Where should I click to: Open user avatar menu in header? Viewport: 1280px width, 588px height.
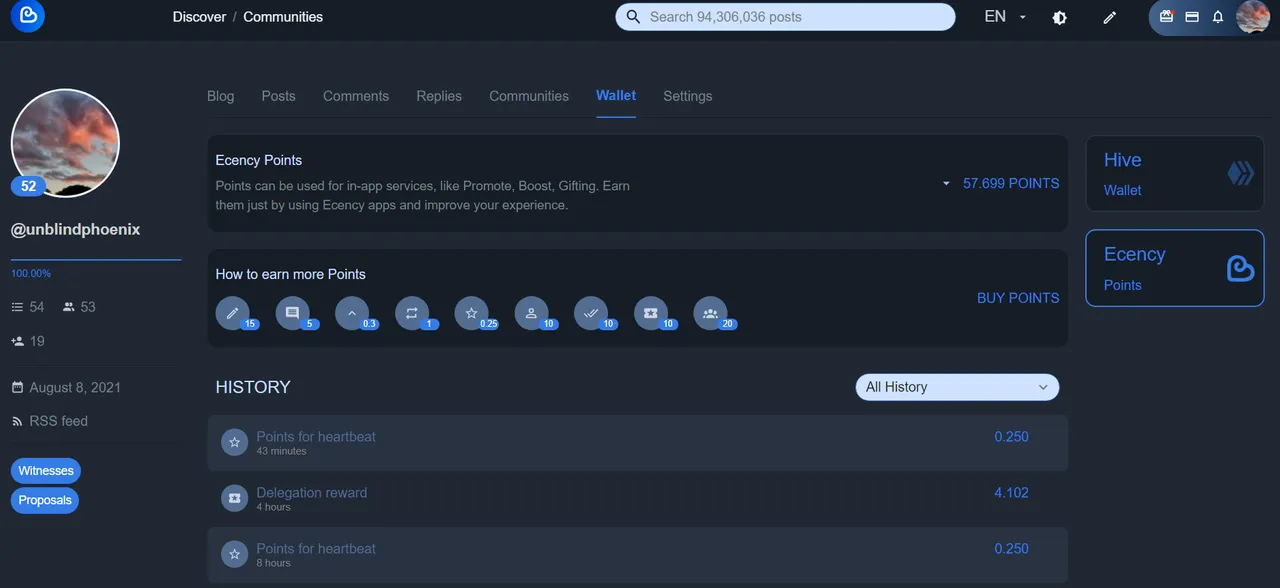pyautogui.click(x=1253, y=16)
